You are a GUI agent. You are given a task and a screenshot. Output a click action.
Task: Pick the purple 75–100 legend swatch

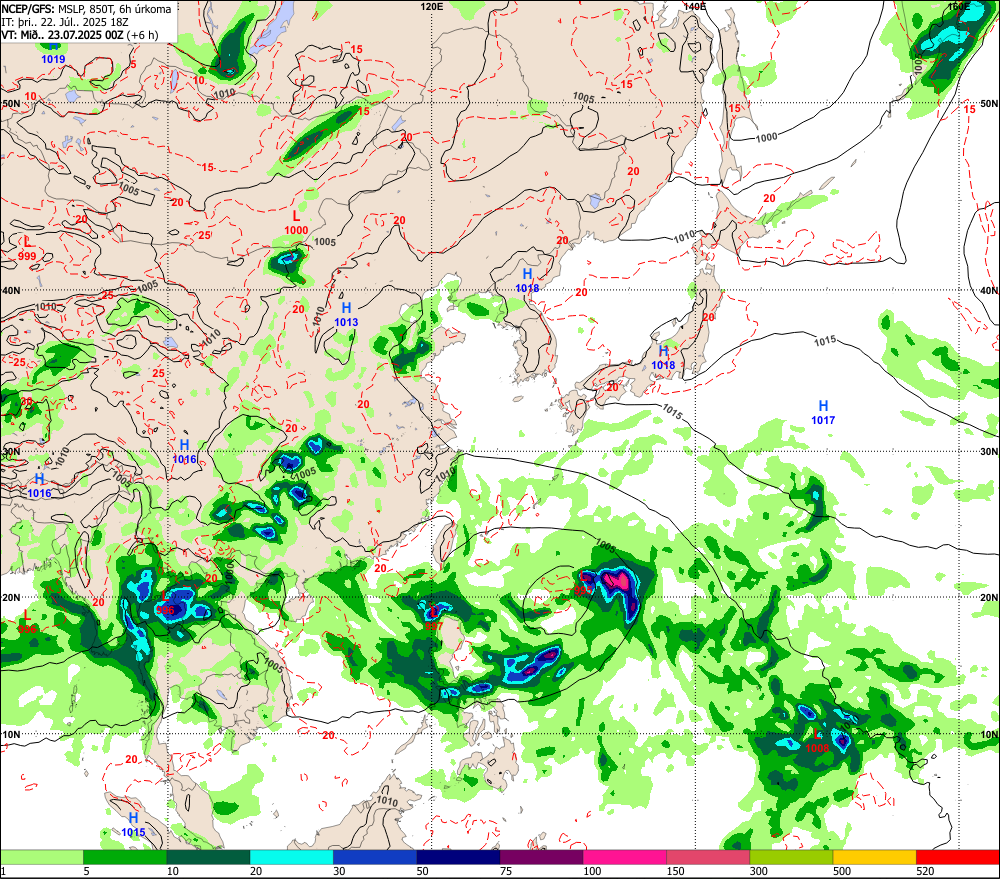pyautogui.click(x=541, y=857)
